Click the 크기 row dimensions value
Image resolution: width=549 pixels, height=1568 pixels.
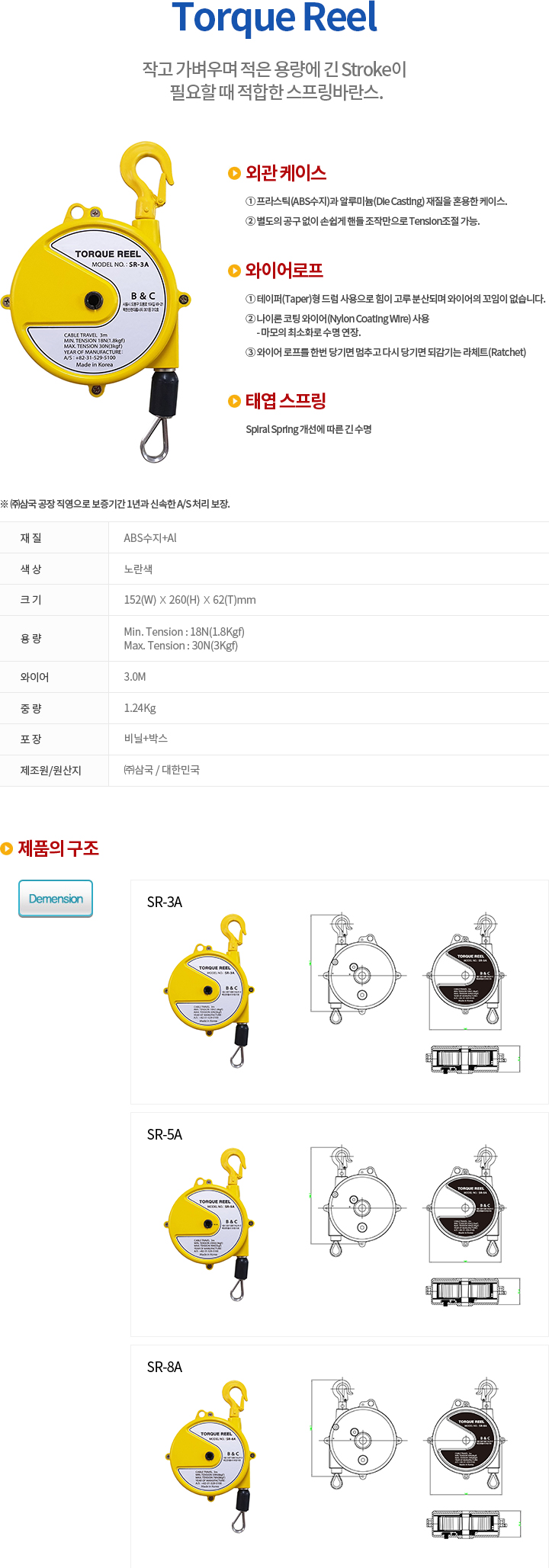pos(190,600)
